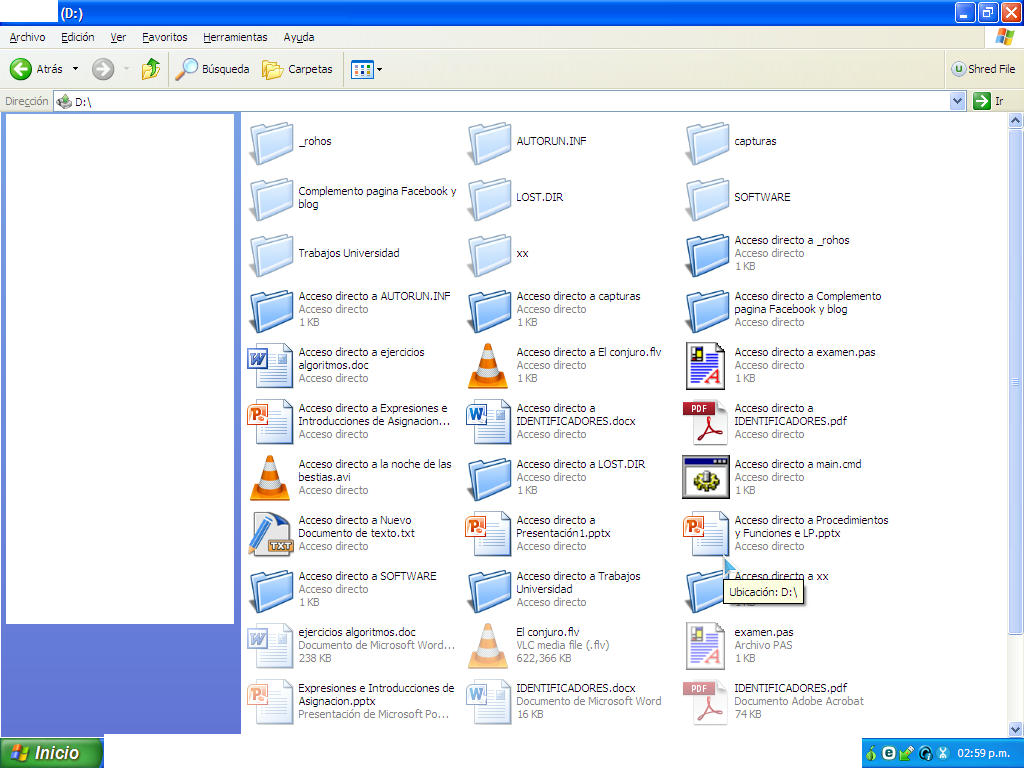Select Acceso directo a IDENTIFICADORES.docx Word icon
This screenshot has width=1024, height=768.
coord(488,422)
